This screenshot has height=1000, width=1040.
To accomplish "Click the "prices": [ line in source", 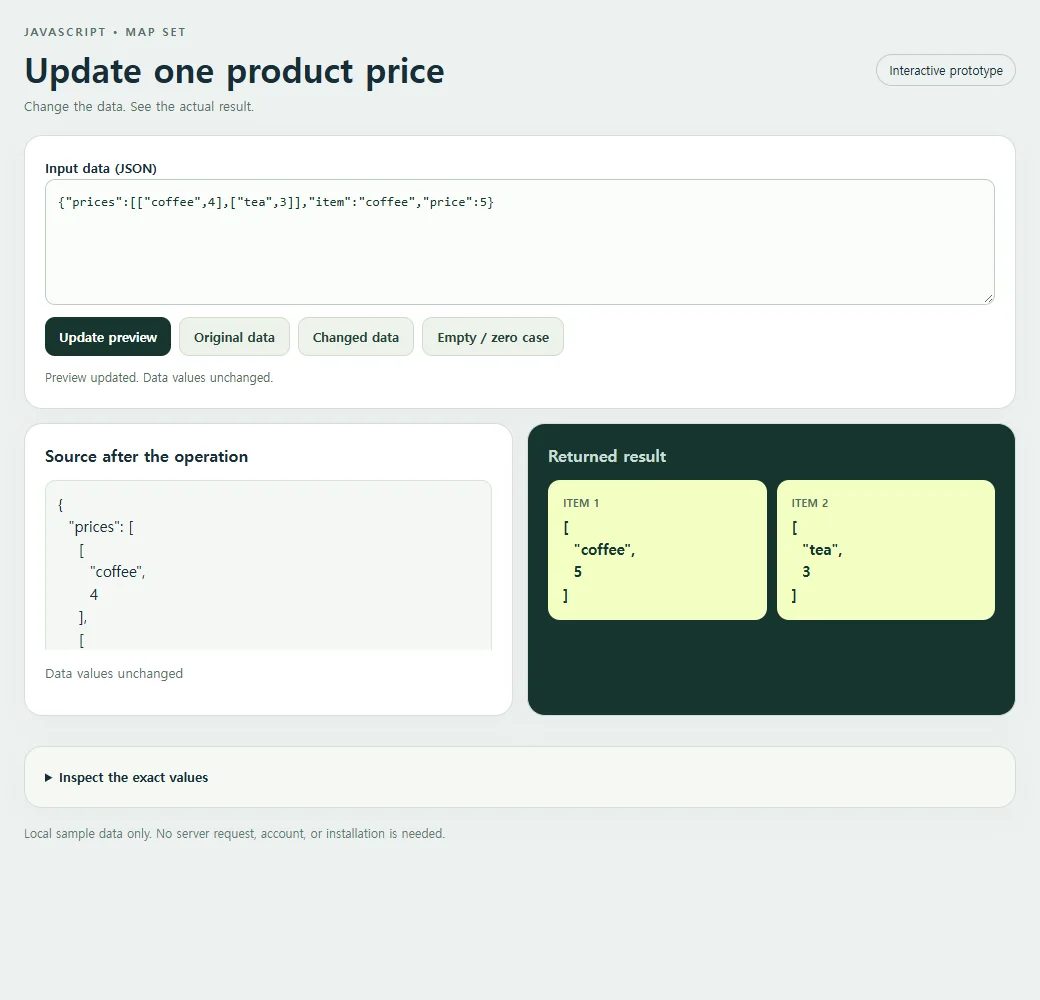I will tap(101, 527).
